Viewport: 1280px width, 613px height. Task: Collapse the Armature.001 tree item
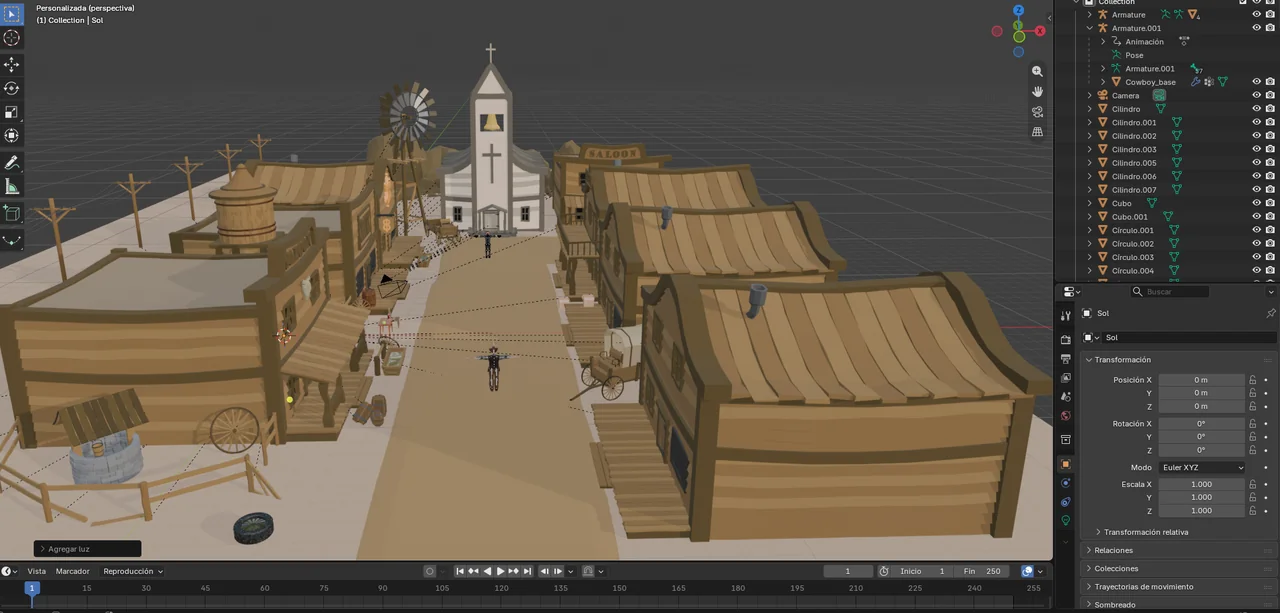click(x=1090, y=28)
